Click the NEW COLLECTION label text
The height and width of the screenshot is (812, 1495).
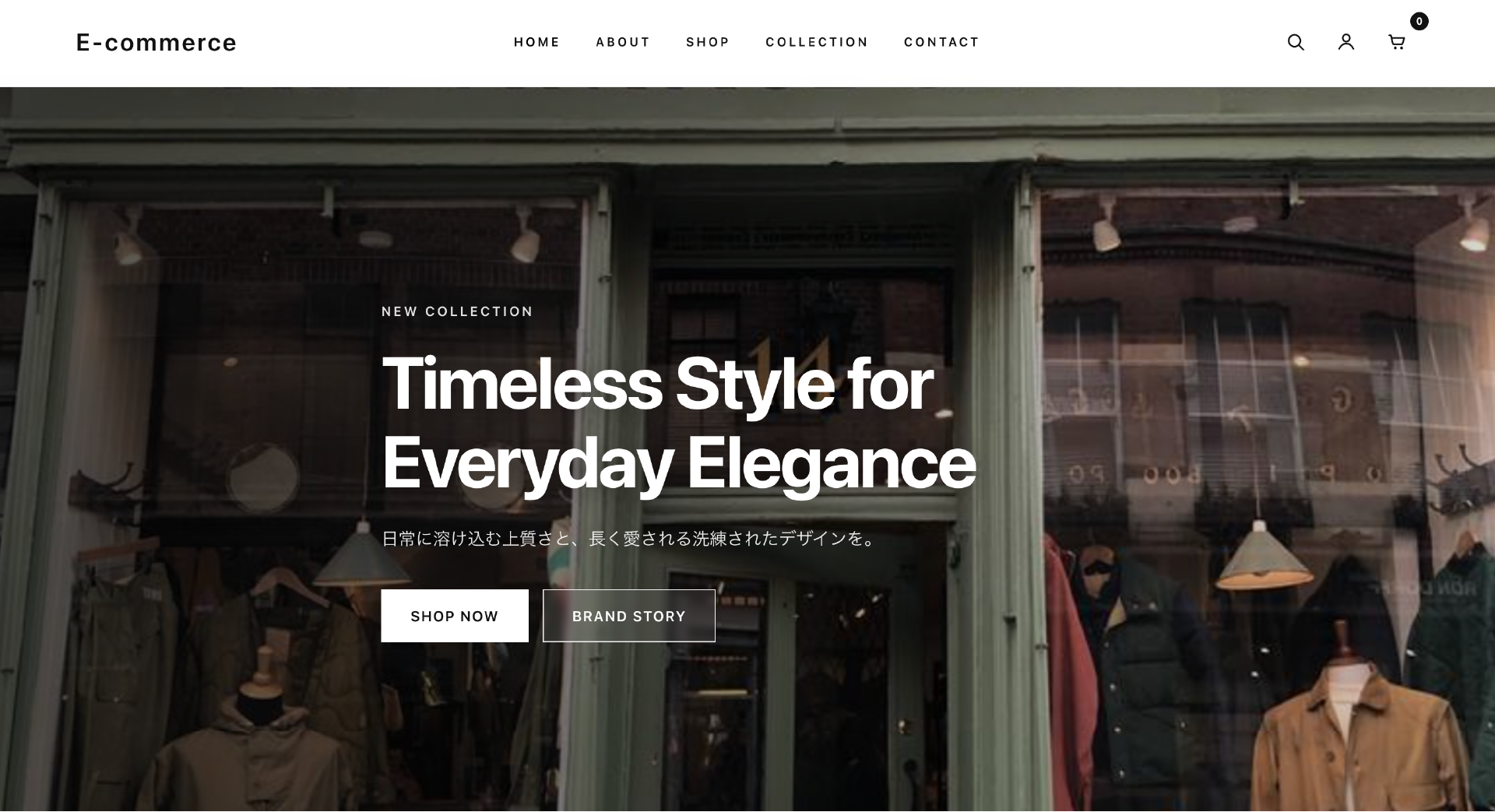click(457, 311)
